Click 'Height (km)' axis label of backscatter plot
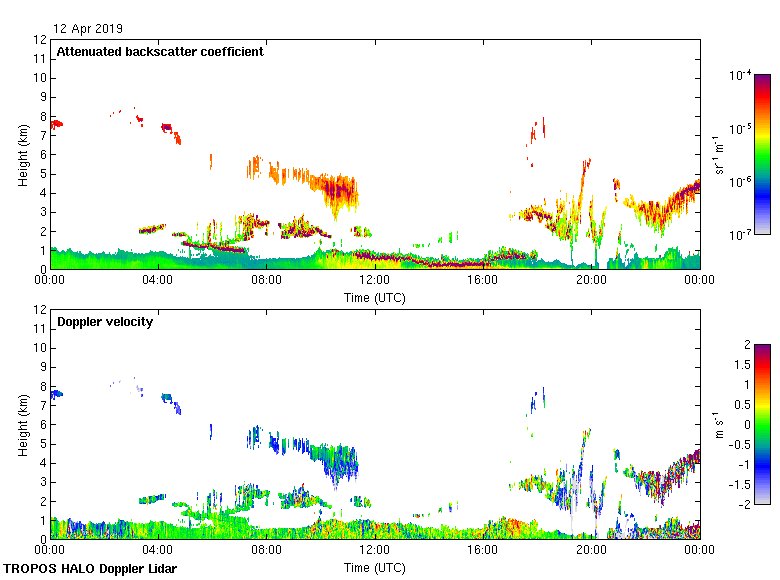This screenshot has width=780, height=580. tap(22, 155)
